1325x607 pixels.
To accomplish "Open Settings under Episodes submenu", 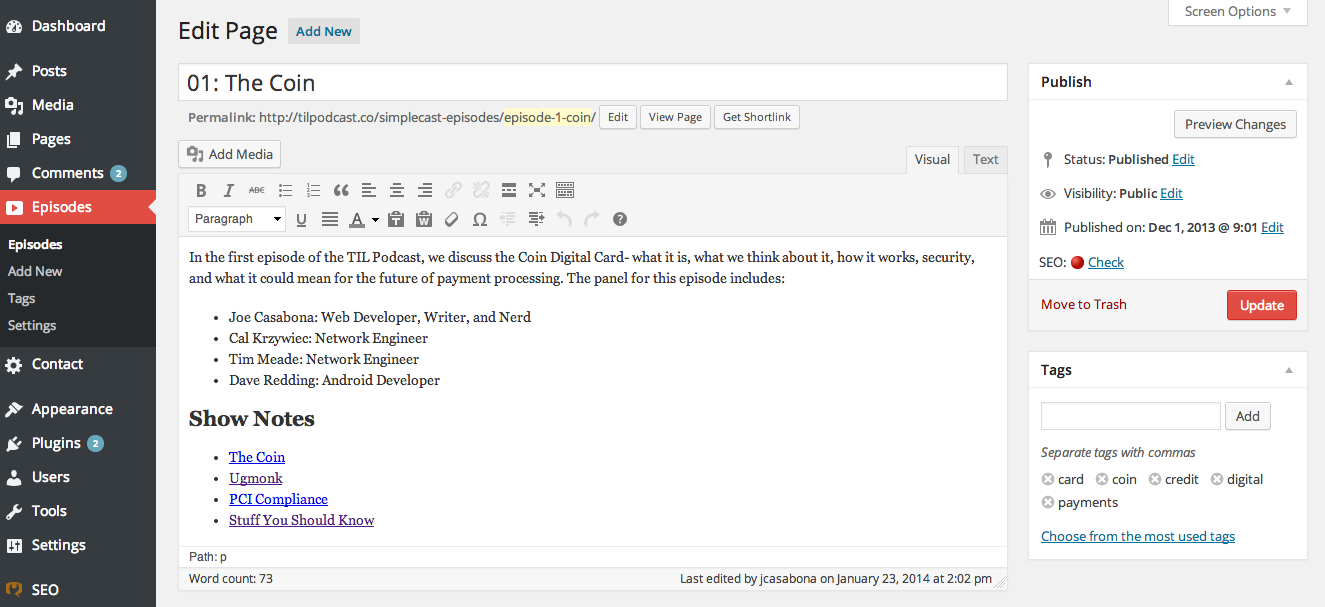I will pyautogui.click(x=32, y=325).
